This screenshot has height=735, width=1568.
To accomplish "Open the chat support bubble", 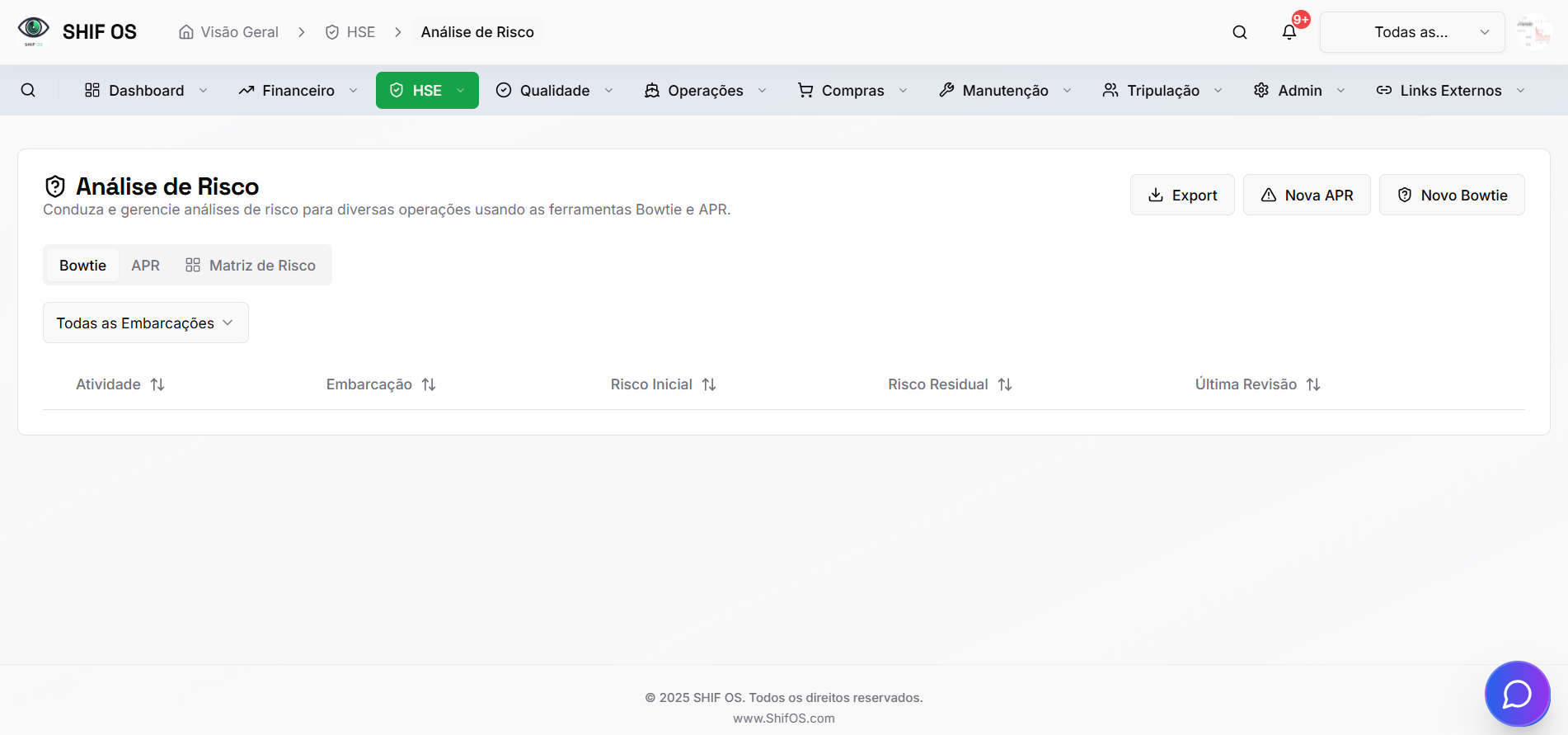I will tap(1517, 694).
